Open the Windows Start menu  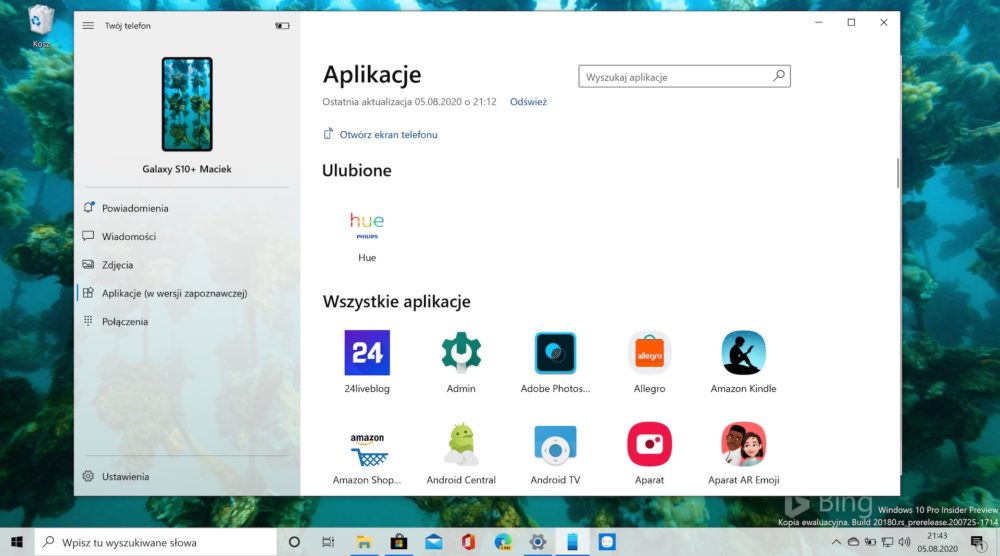click(17, 542)
